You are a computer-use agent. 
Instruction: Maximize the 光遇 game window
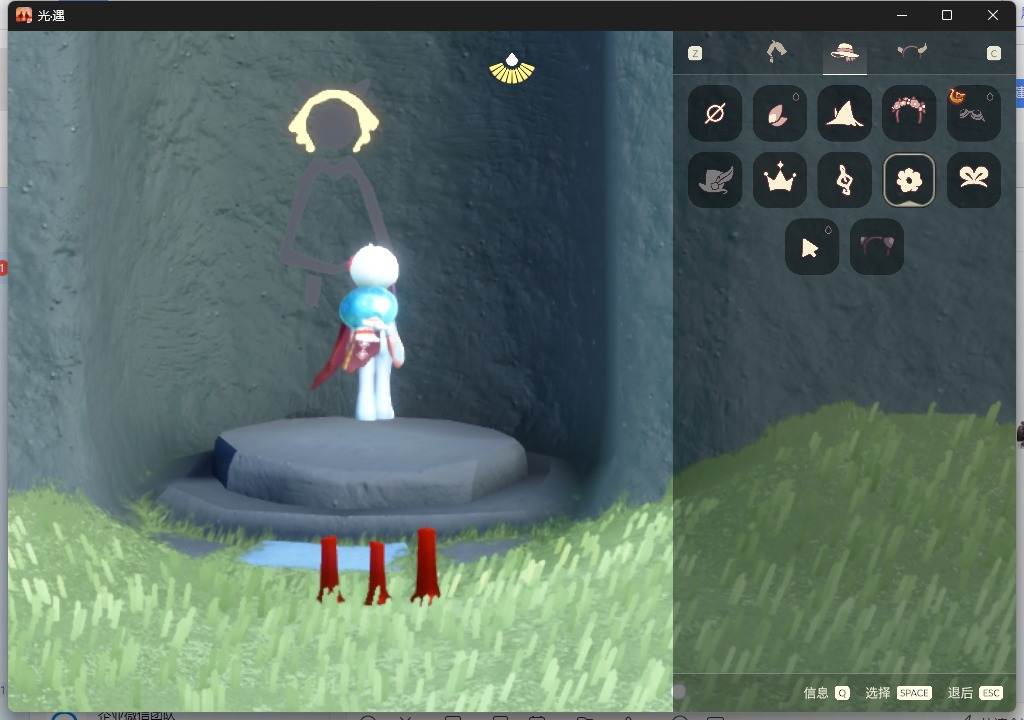pyautogui.click(x=947, y=15)
